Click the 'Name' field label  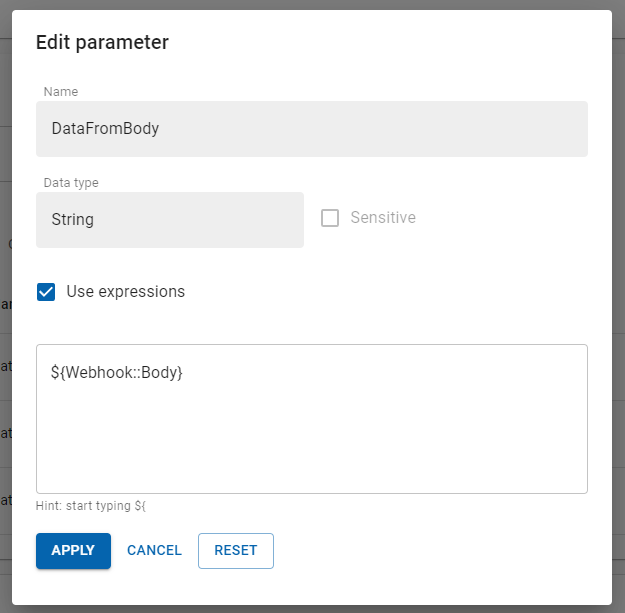(x=61, y=92)
